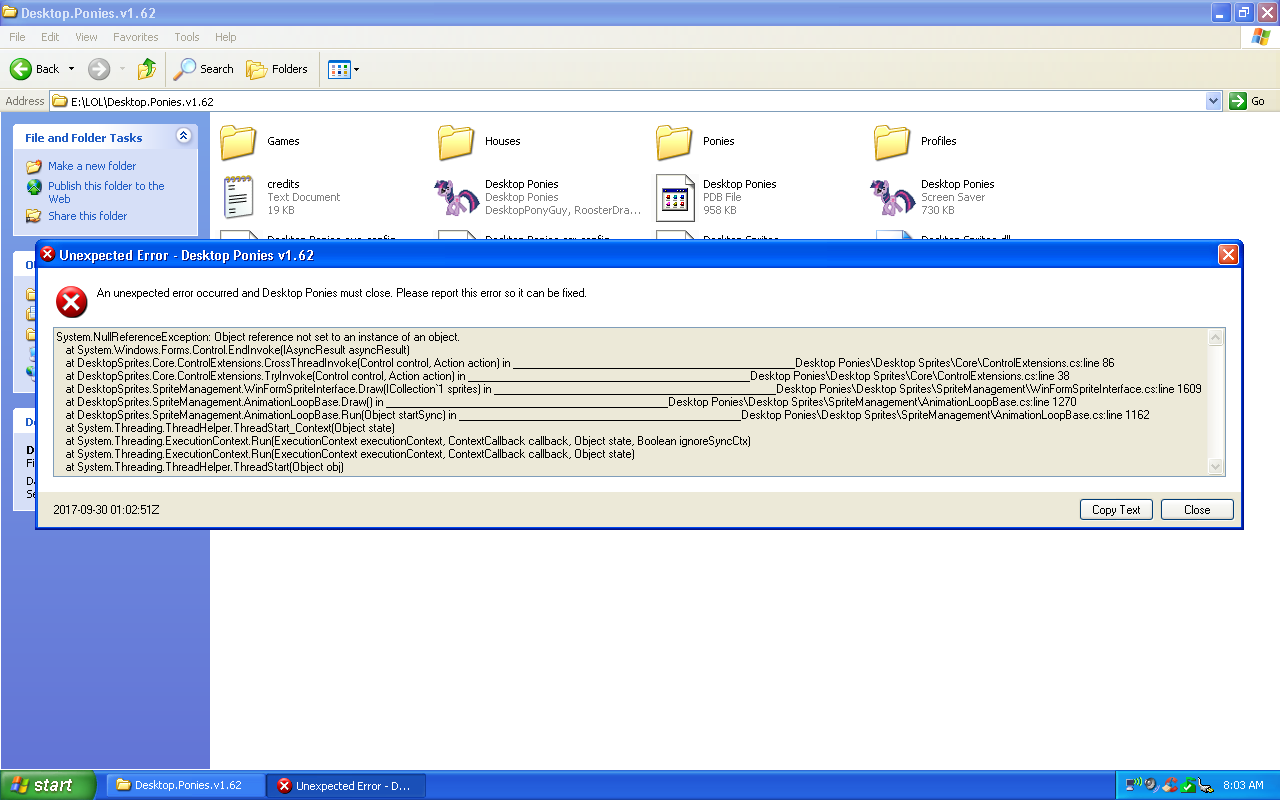Click the Close button in the error dialog

point(1197,510)
